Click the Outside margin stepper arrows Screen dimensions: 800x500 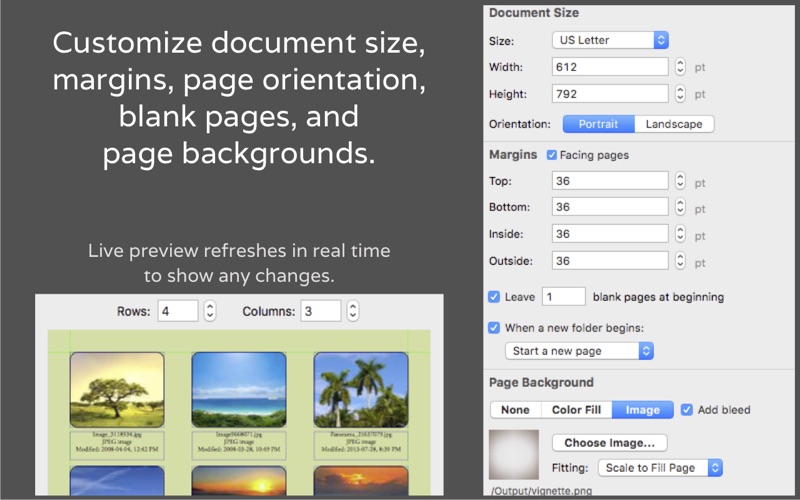(680, 261)
